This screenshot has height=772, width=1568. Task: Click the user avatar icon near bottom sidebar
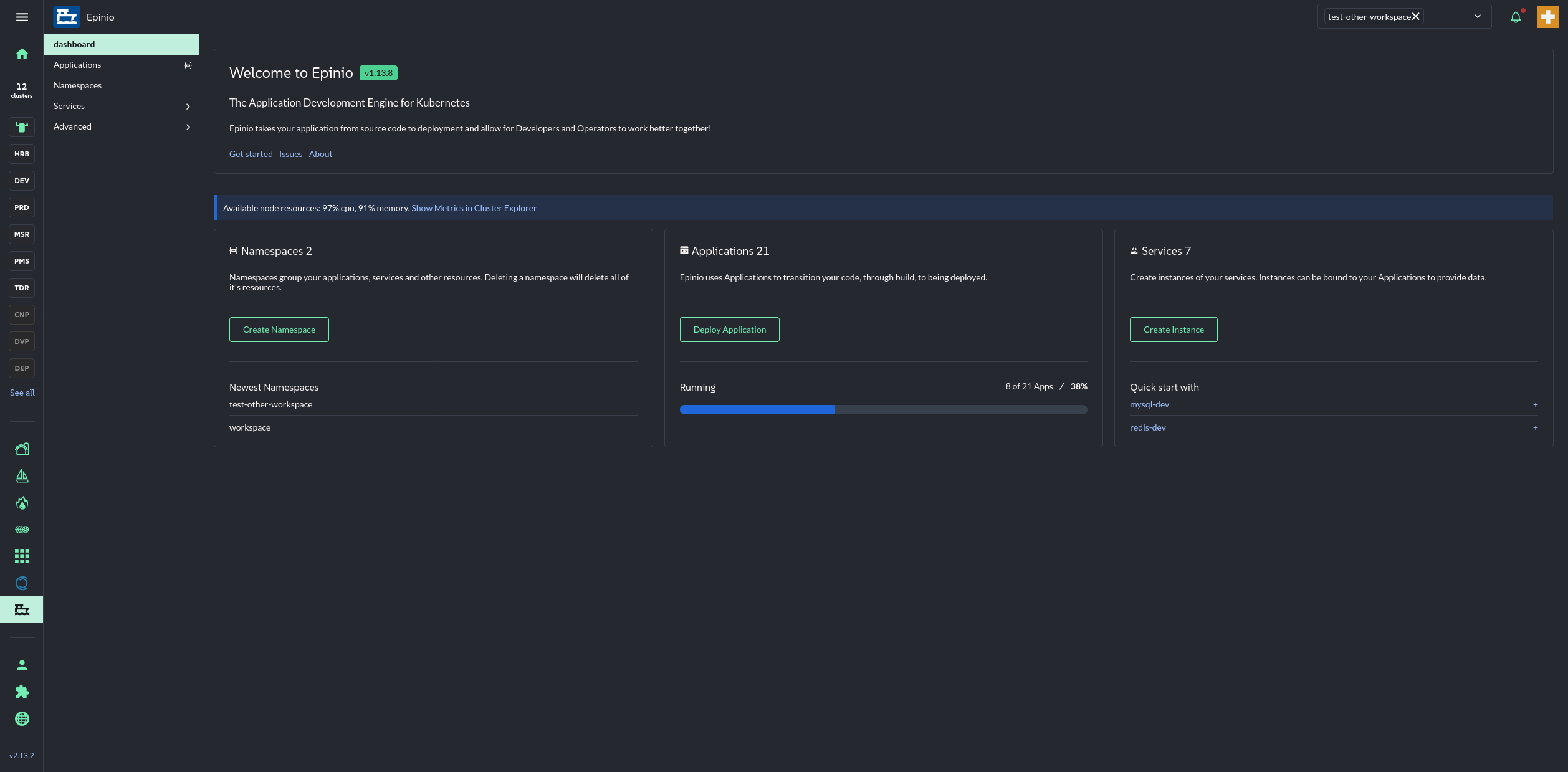(x=21, y=664)
